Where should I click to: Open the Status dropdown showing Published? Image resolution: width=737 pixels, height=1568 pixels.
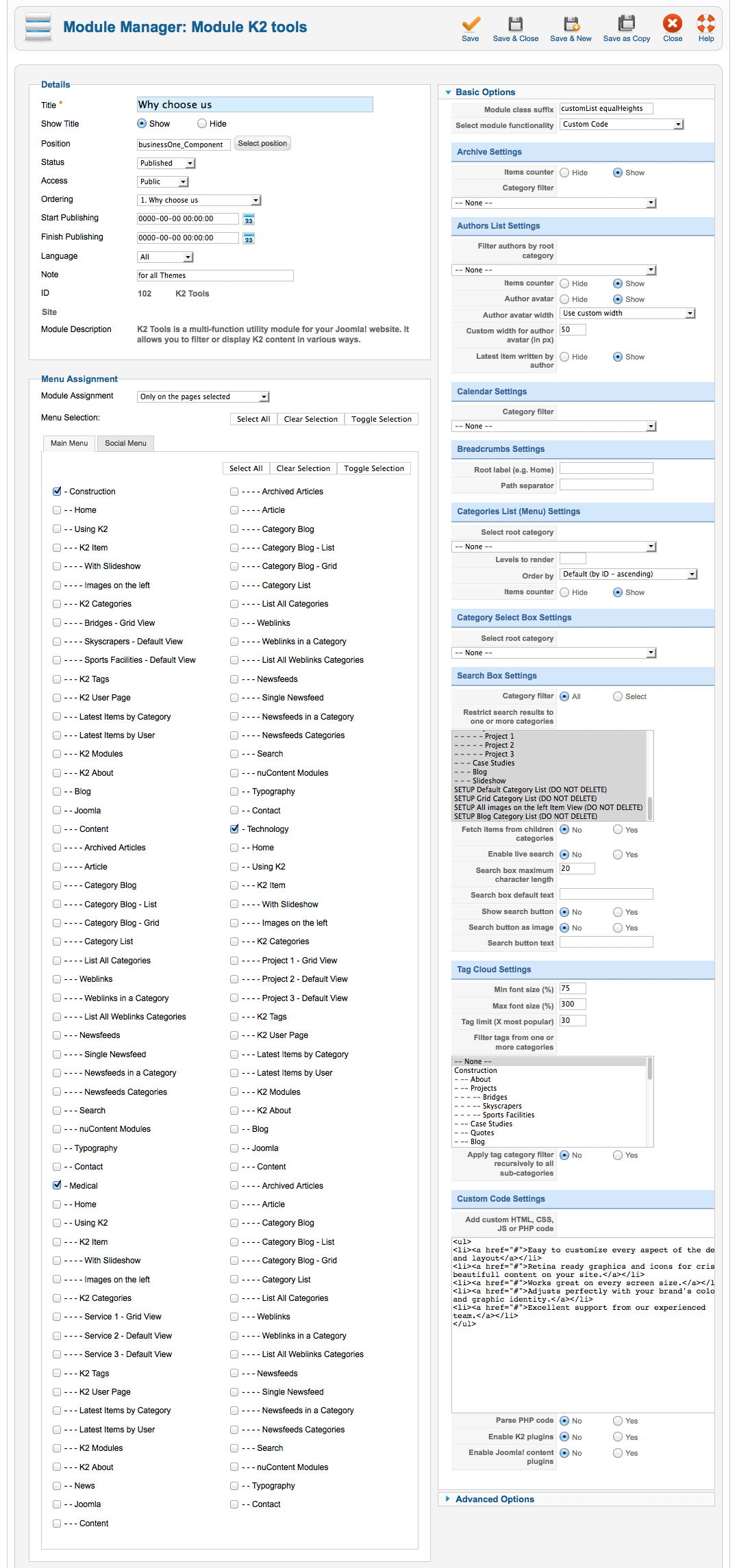(x=166, y=163)
